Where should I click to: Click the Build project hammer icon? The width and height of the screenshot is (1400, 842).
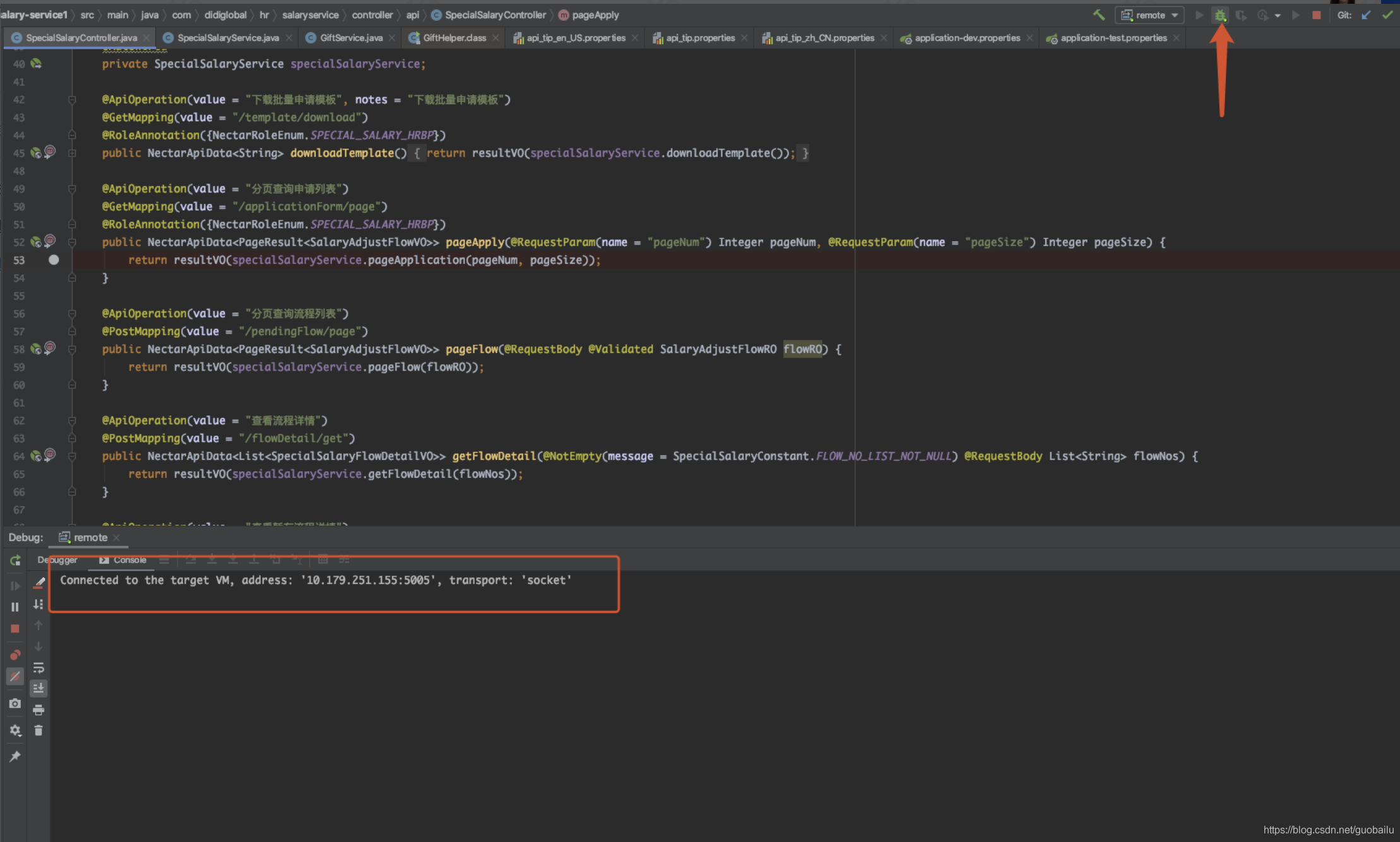1098,15
